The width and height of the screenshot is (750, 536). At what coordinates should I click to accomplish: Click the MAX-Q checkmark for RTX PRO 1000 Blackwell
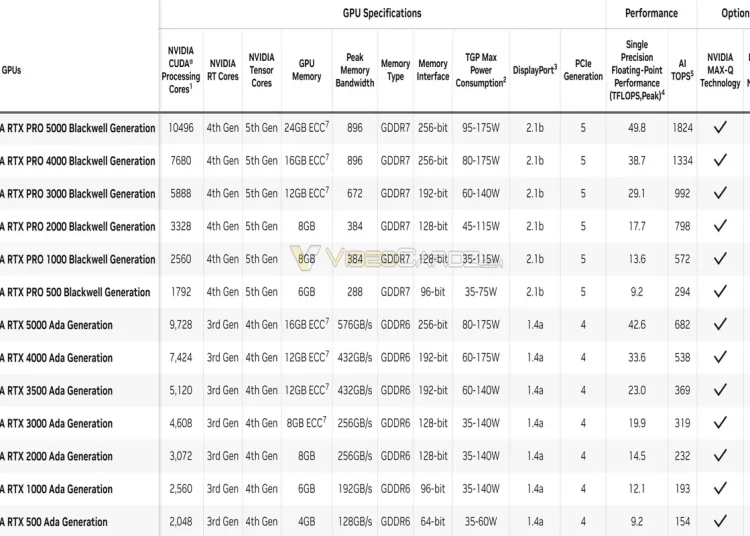pos(720,259)
